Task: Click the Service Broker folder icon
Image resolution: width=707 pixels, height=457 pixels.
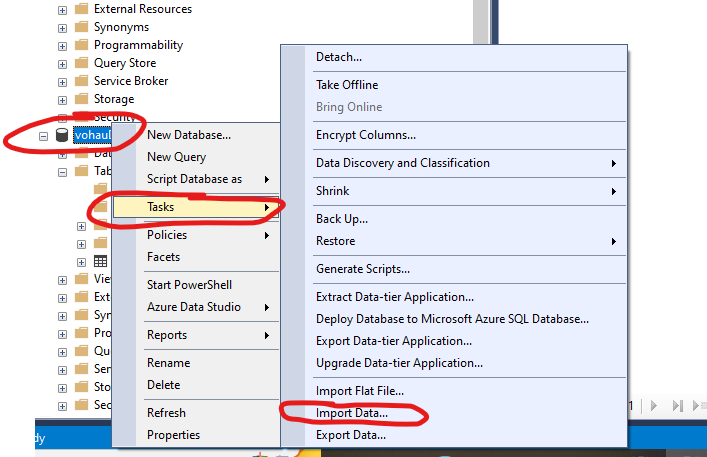Action: click(x=81, y=81)
